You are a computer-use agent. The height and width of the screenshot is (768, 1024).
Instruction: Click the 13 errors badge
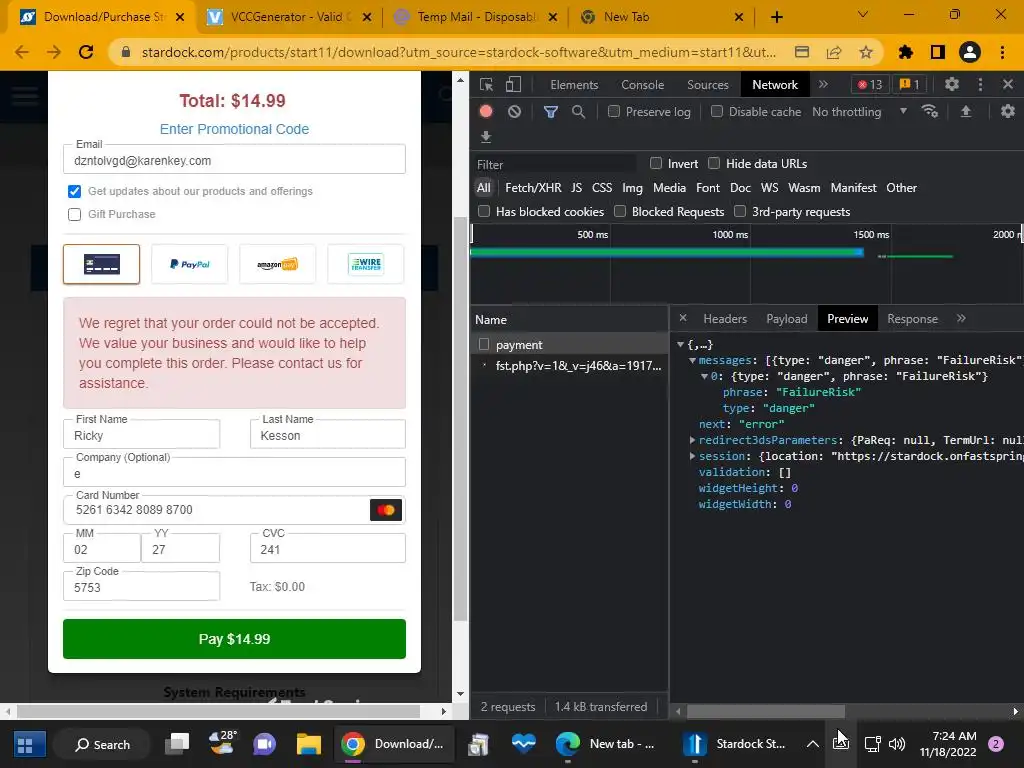pos(870,84)
